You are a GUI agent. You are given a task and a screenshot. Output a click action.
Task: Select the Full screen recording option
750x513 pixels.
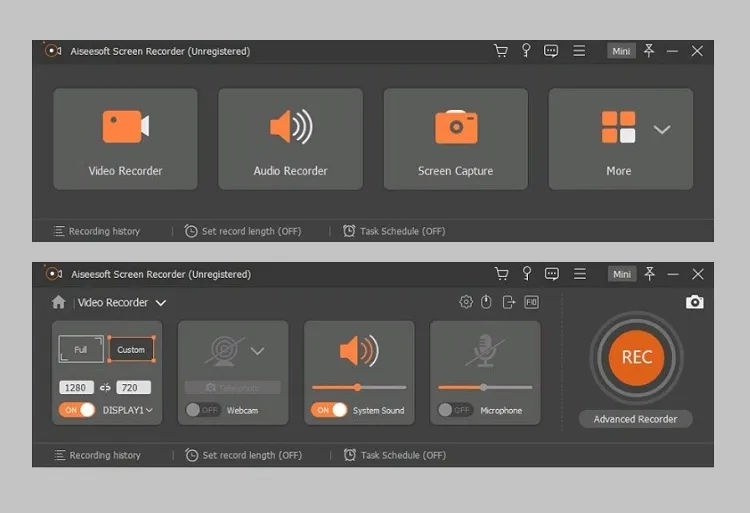[81, 349]
